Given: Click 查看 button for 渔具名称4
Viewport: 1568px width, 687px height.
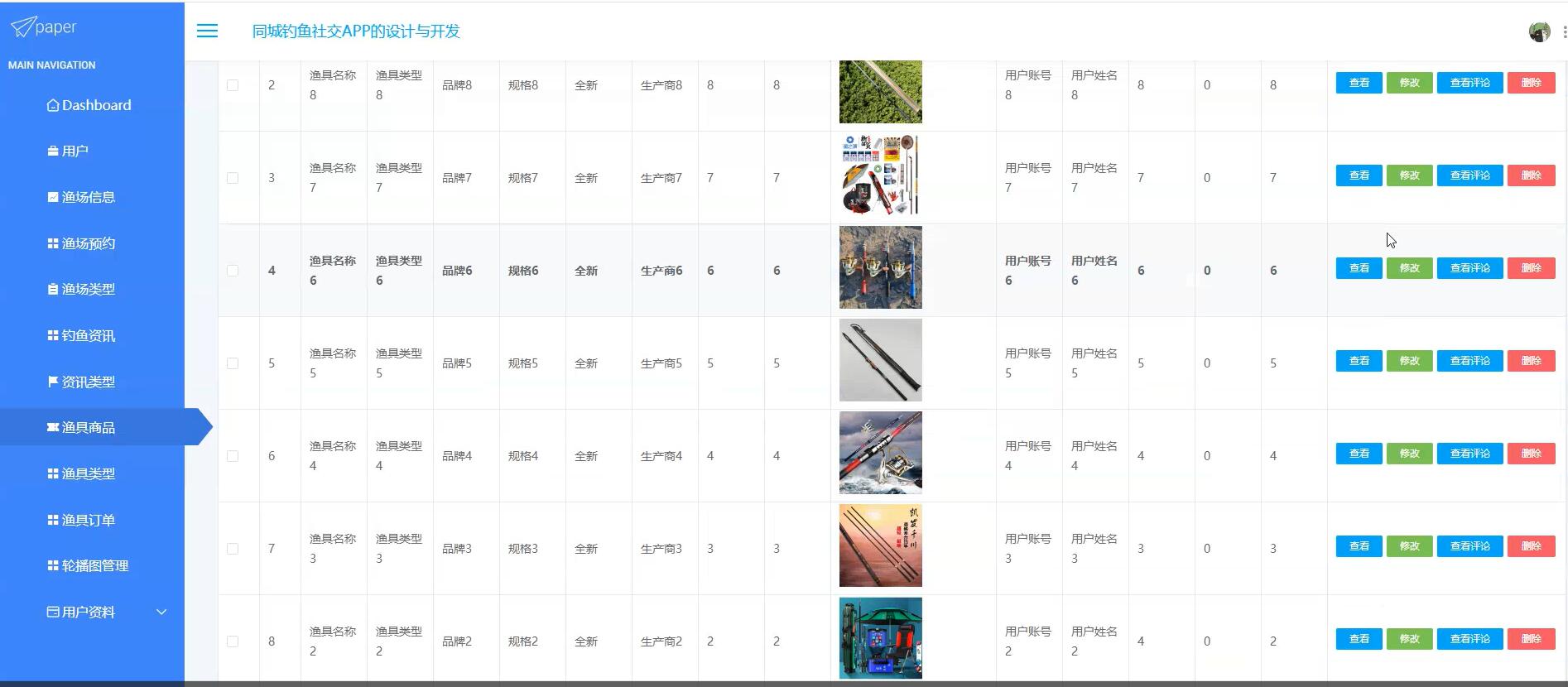Looking at the screenshot, I should tap(1359, 454).
